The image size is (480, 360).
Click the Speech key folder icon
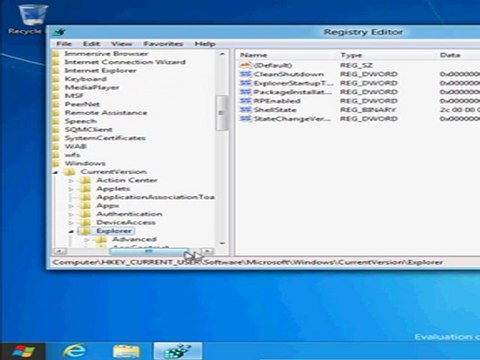click(56, 121)
